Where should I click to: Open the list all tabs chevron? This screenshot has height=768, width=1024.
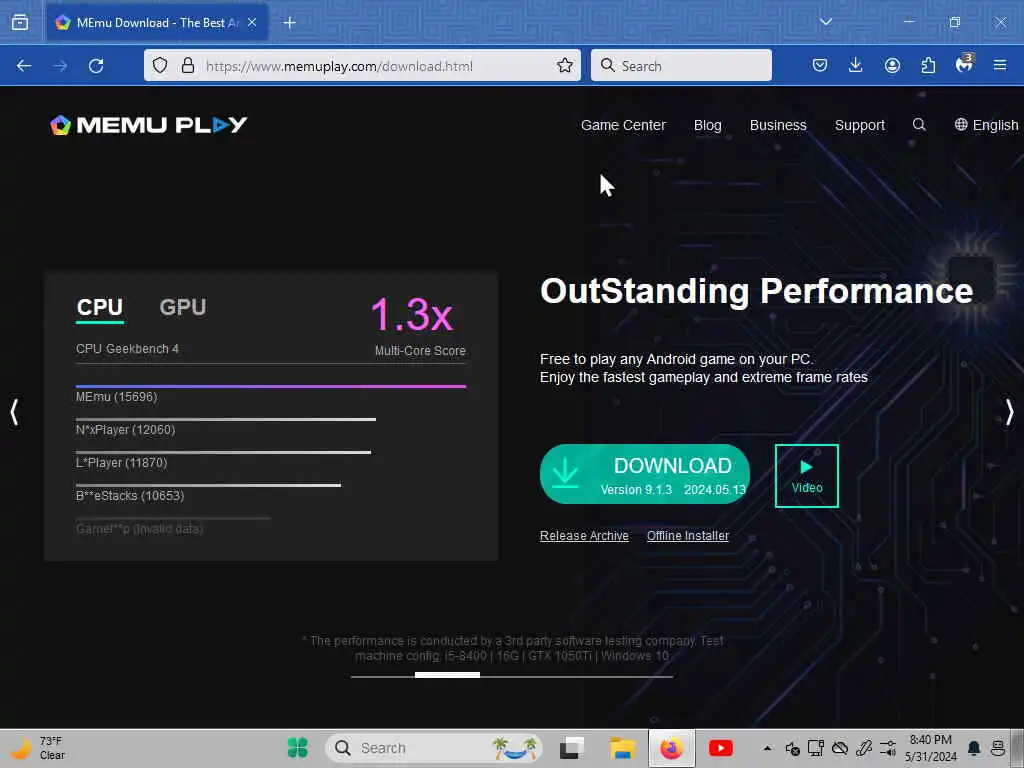825,22
